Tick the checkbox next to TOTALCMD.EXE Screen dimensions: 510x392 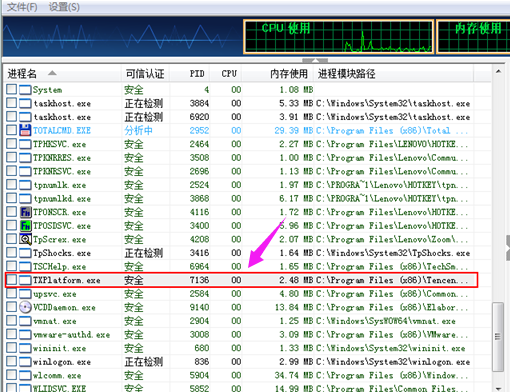pyautogui.click(x=11, y=130)
